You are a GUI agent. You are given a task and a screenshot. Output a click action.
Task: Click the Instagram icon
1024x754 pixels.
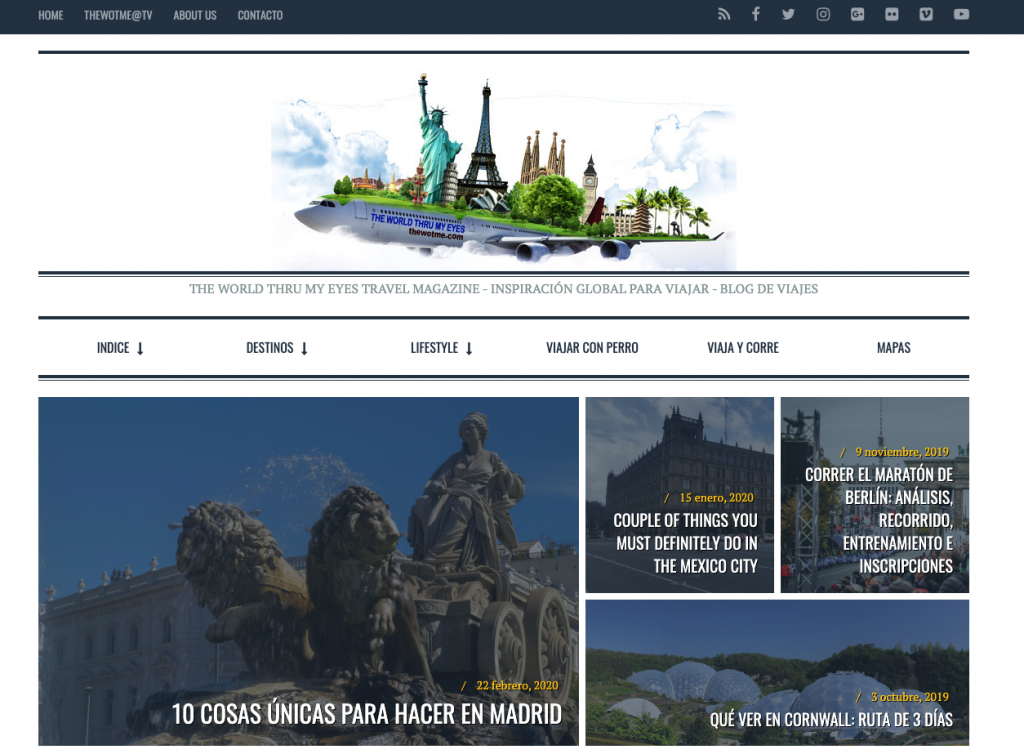(x=823, y=15)
